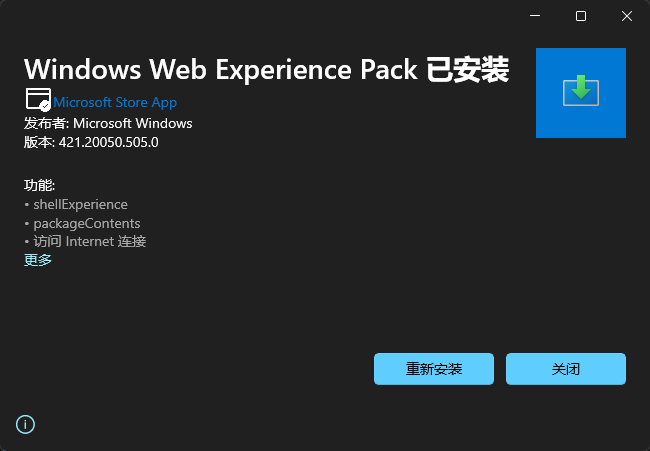Click the 发布者 label

[x=46, y=123]
